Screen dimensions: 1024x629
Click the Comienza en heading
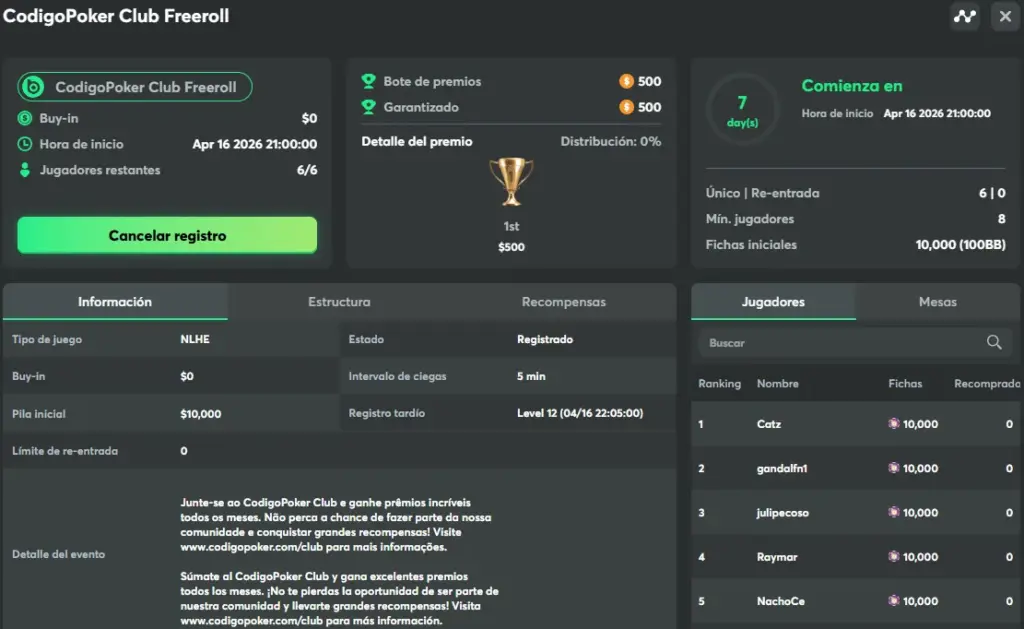pyautogui.click(x=852, y=86)
